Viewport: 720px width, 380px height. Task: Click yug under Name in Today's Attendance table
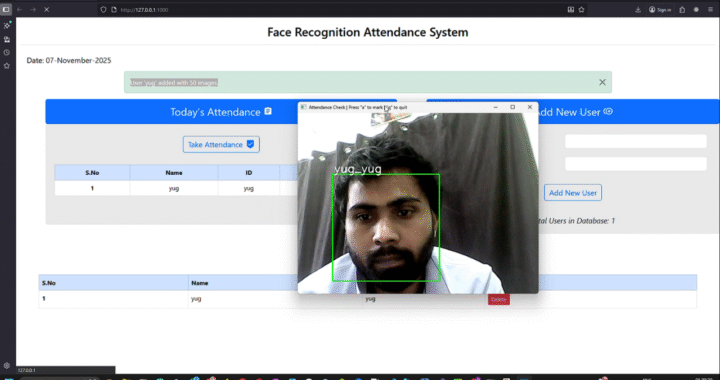click(x=174, y=188)
